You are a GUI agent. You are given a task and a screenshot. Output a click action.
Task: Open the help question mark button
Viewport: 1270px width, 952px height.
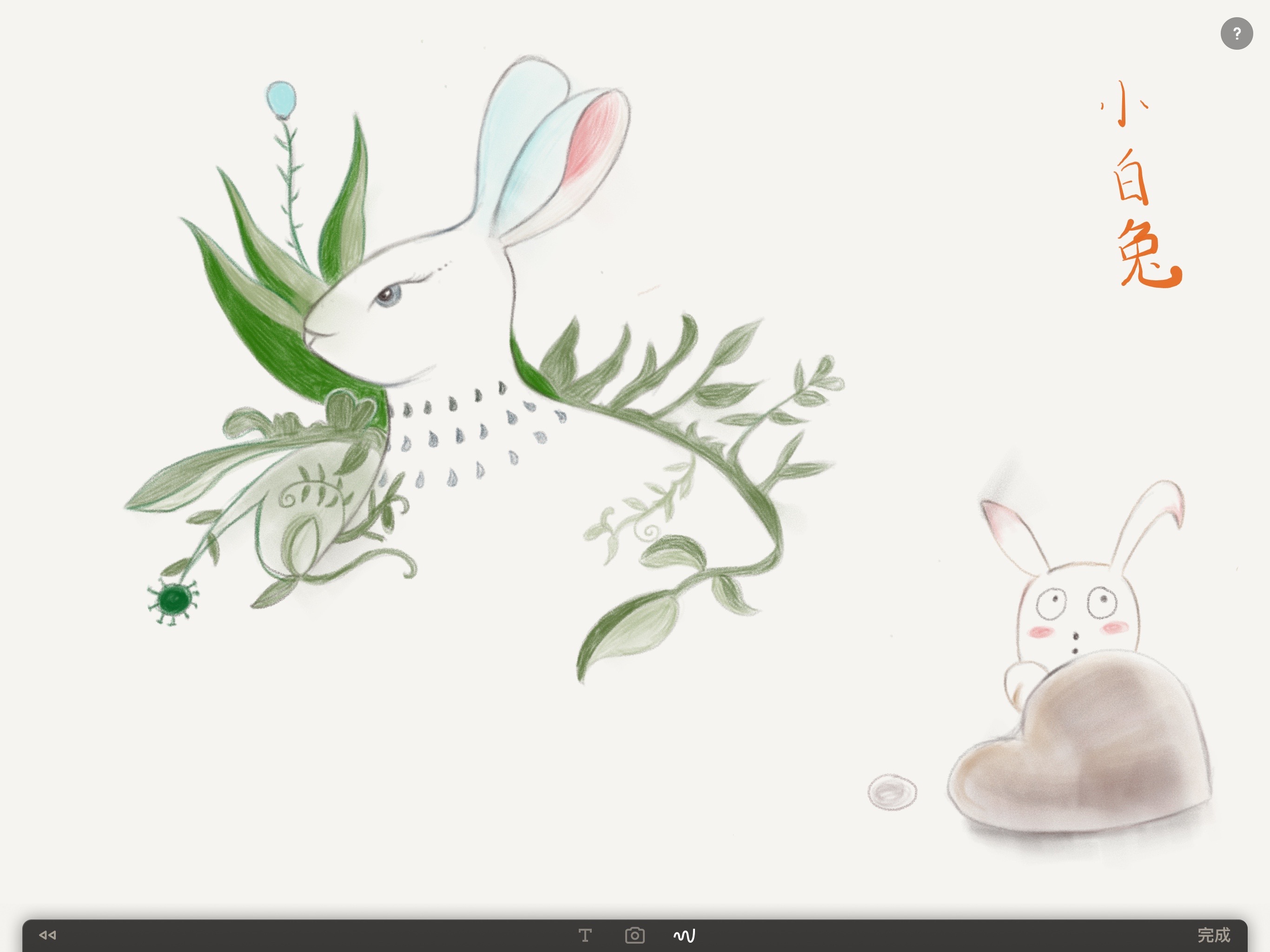click(x=1236, y=34)
